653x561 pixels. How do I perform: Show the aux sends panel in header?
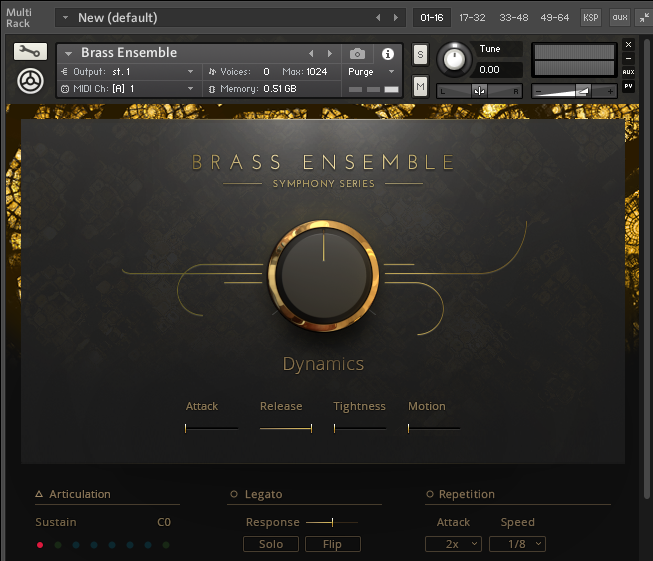(619, 18)
